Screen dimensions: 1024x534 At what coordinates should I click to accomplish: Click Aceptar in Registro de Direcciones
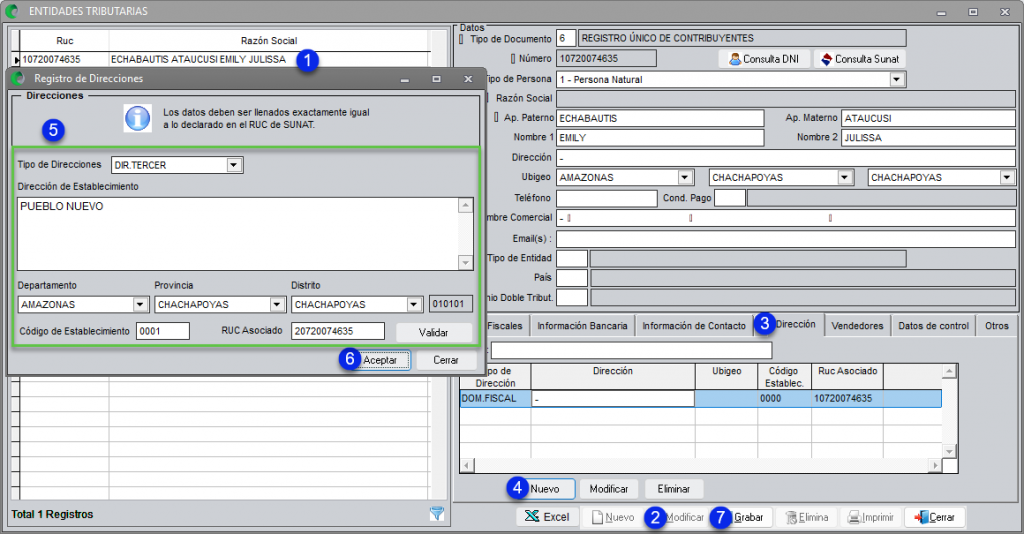[380, 360]
